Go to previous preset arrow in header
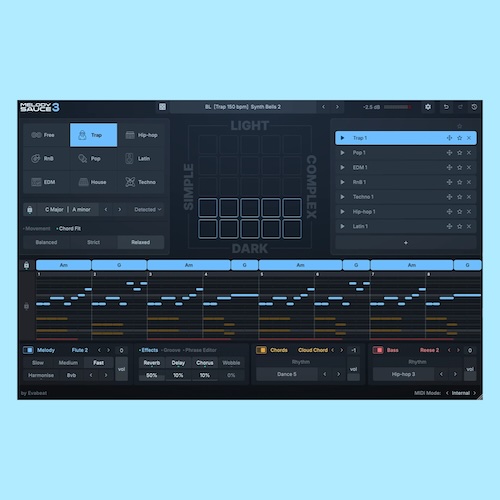 tap(323, 107)
